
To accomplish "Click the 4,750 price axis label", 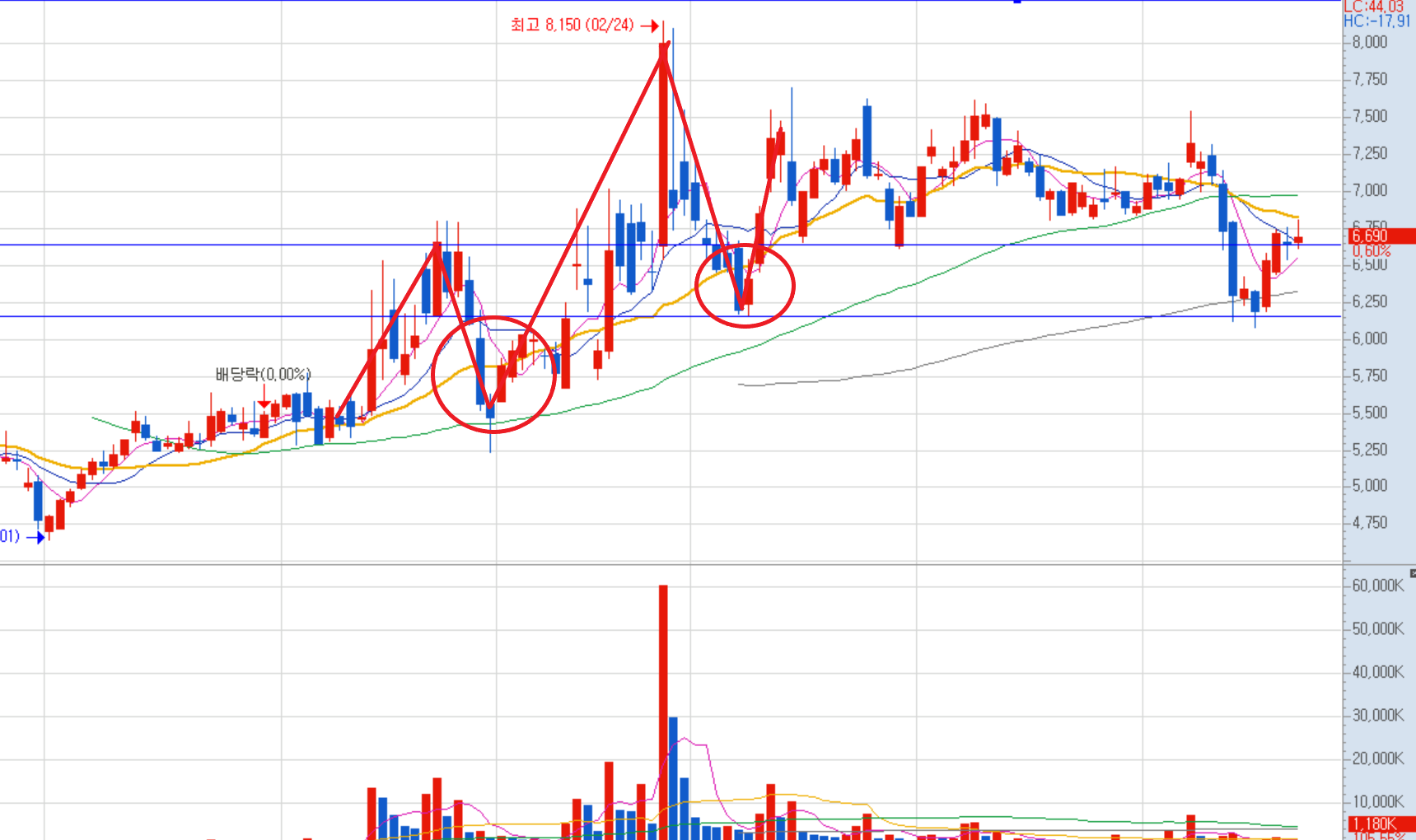I will pyautogui.click(x=1370, y=524).
